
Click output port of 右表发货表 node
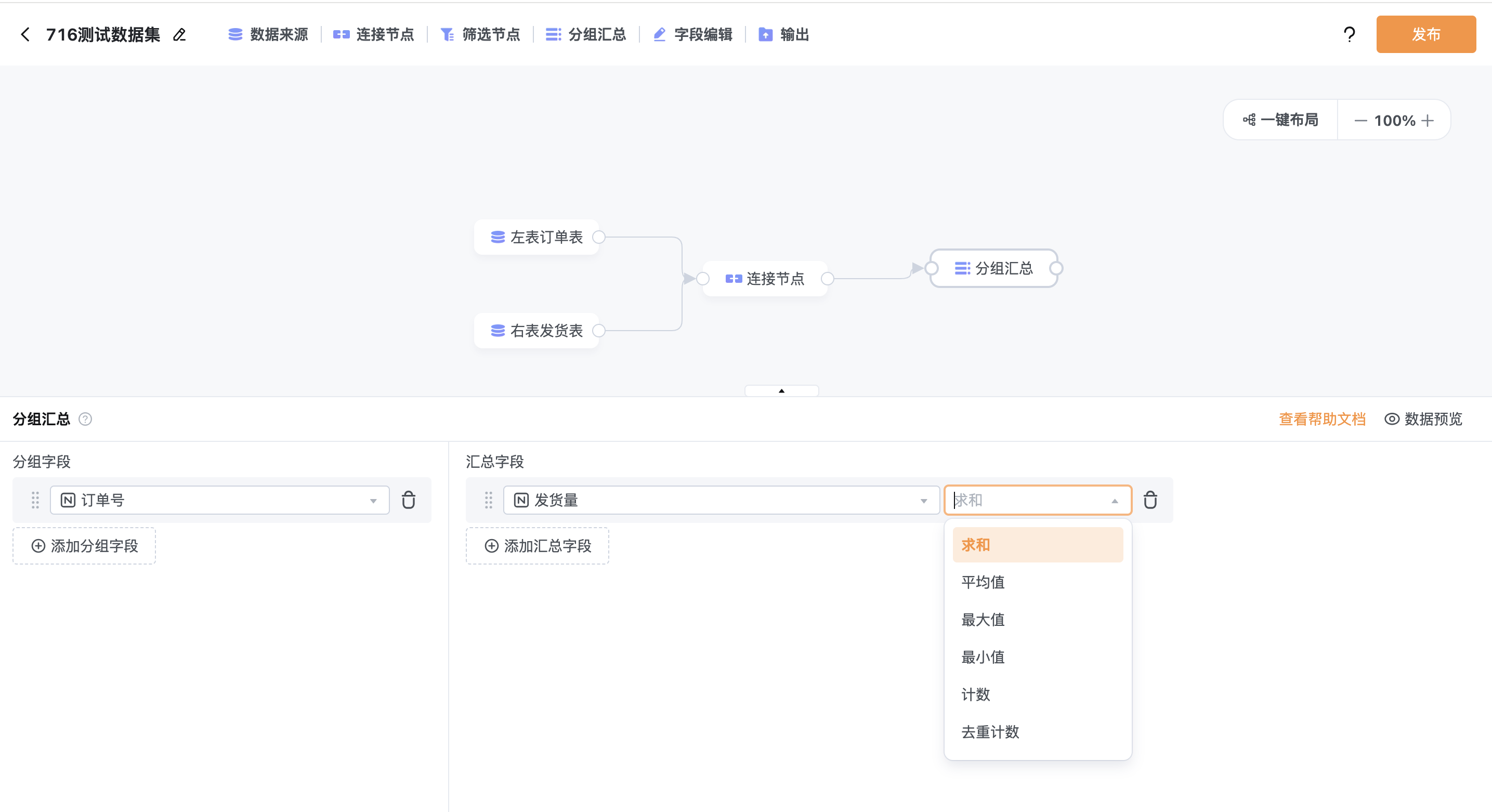599,331
